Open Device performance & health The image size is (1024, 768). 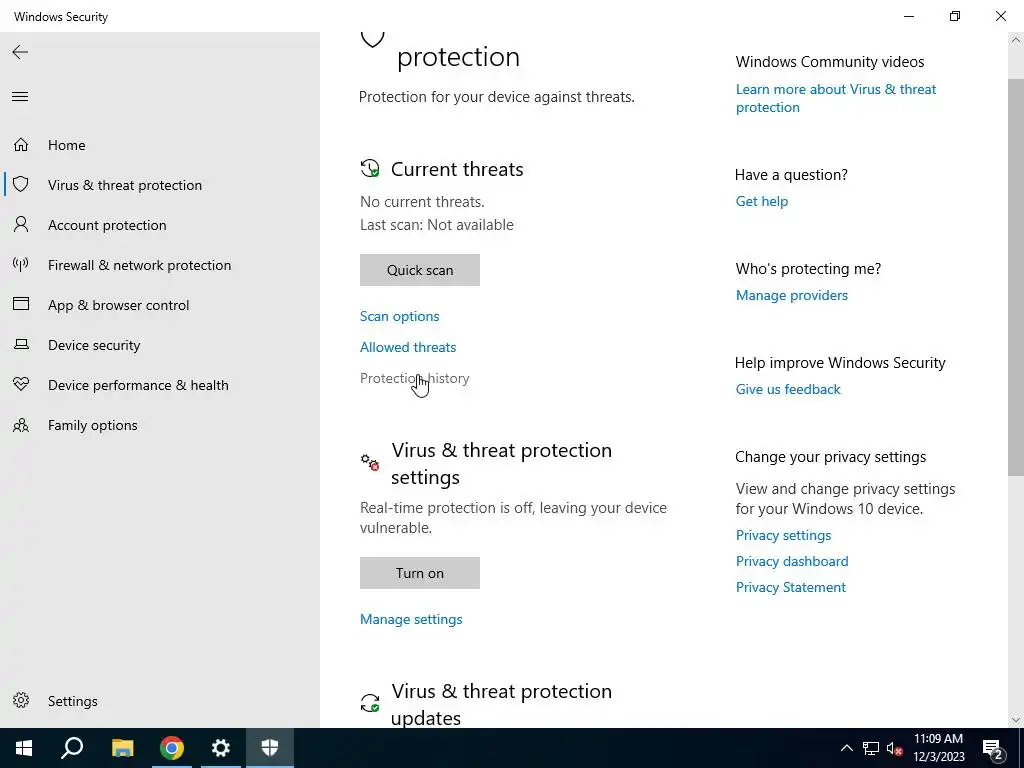[138, 385]
